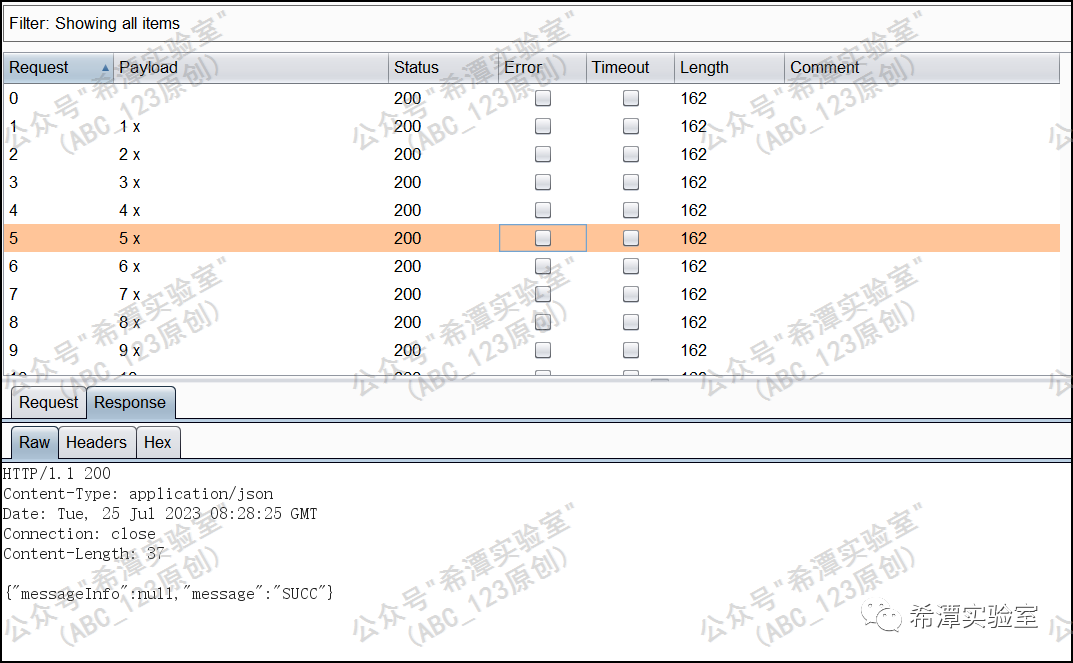1073x663 pixels.
Task: Open the Headers view tab
Action: click(96, 443)
